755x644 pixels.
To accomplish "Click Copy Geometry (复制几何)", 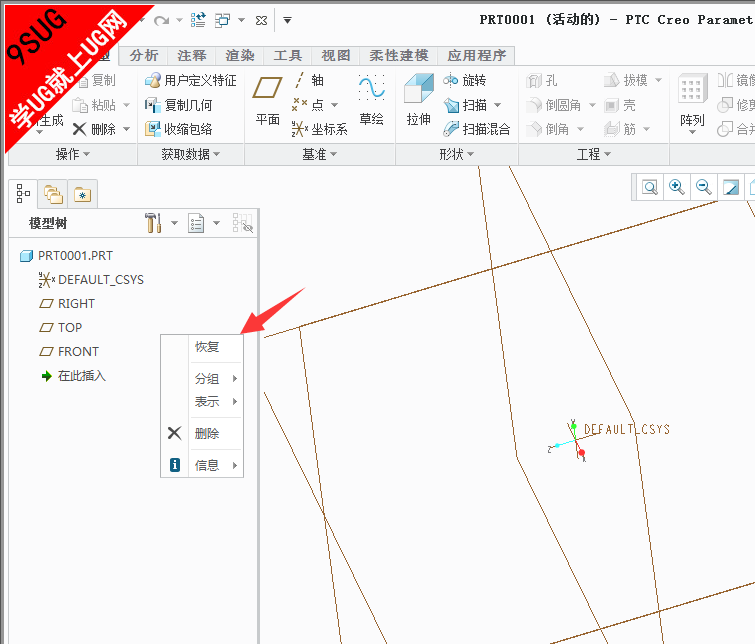I will point(179,105).
